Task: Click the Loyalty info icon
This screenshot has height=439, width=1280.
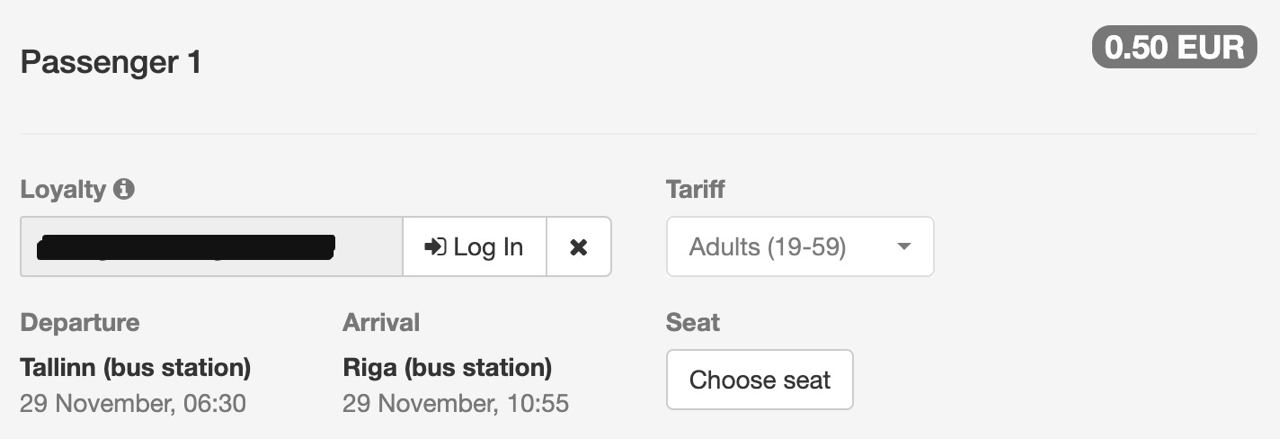Action: pyautogui.click(x=124, y=189)
